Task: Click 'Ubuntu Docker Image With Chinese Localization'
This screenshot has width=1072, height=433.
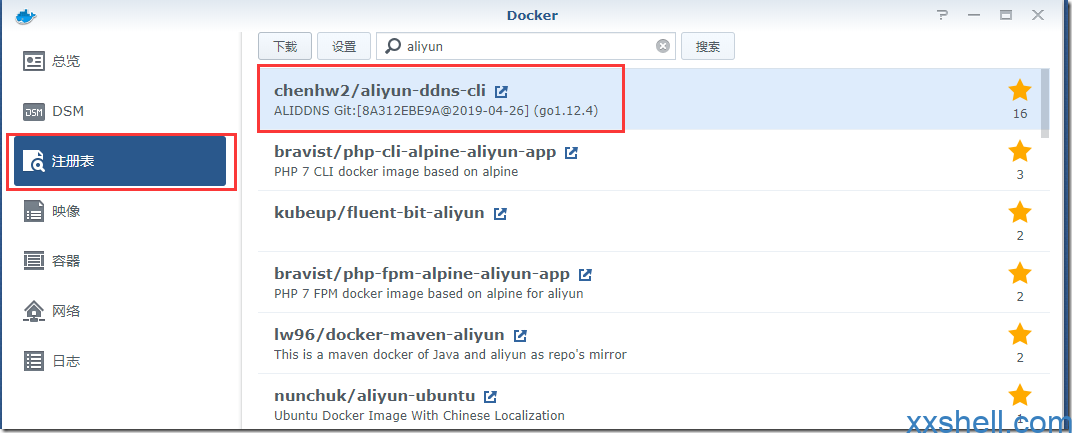Action: pyautogui.click(x=419, y=416)
